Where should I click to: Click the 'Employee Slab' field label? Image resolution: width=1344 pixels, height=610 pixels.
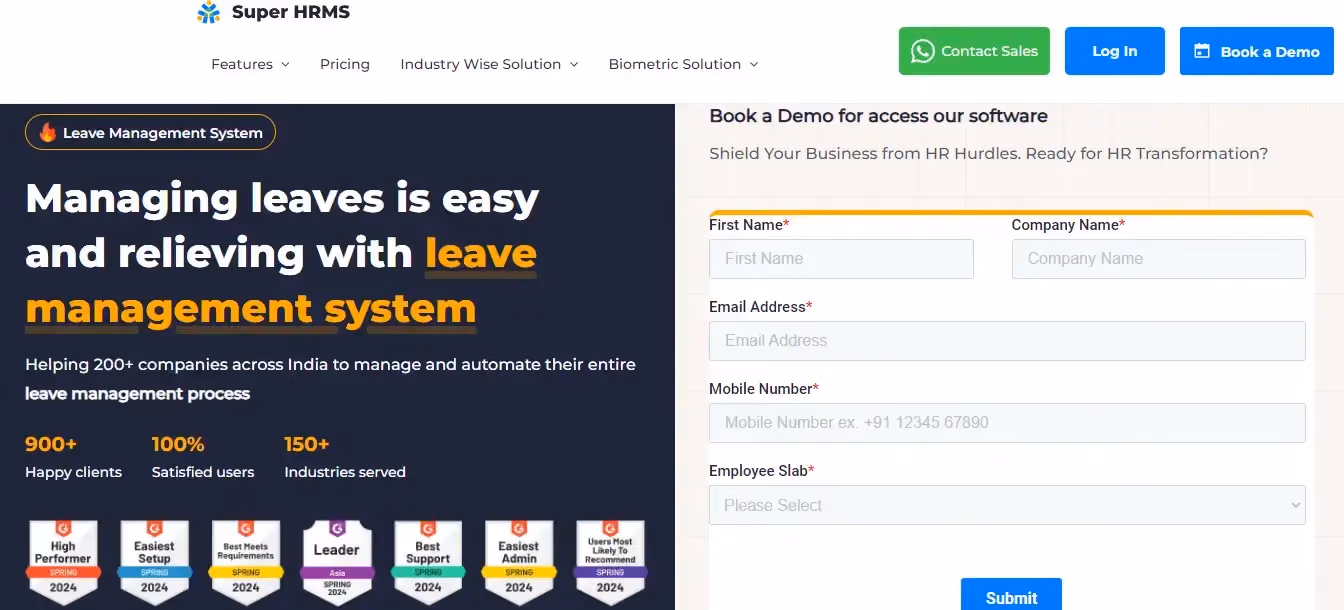761,471
